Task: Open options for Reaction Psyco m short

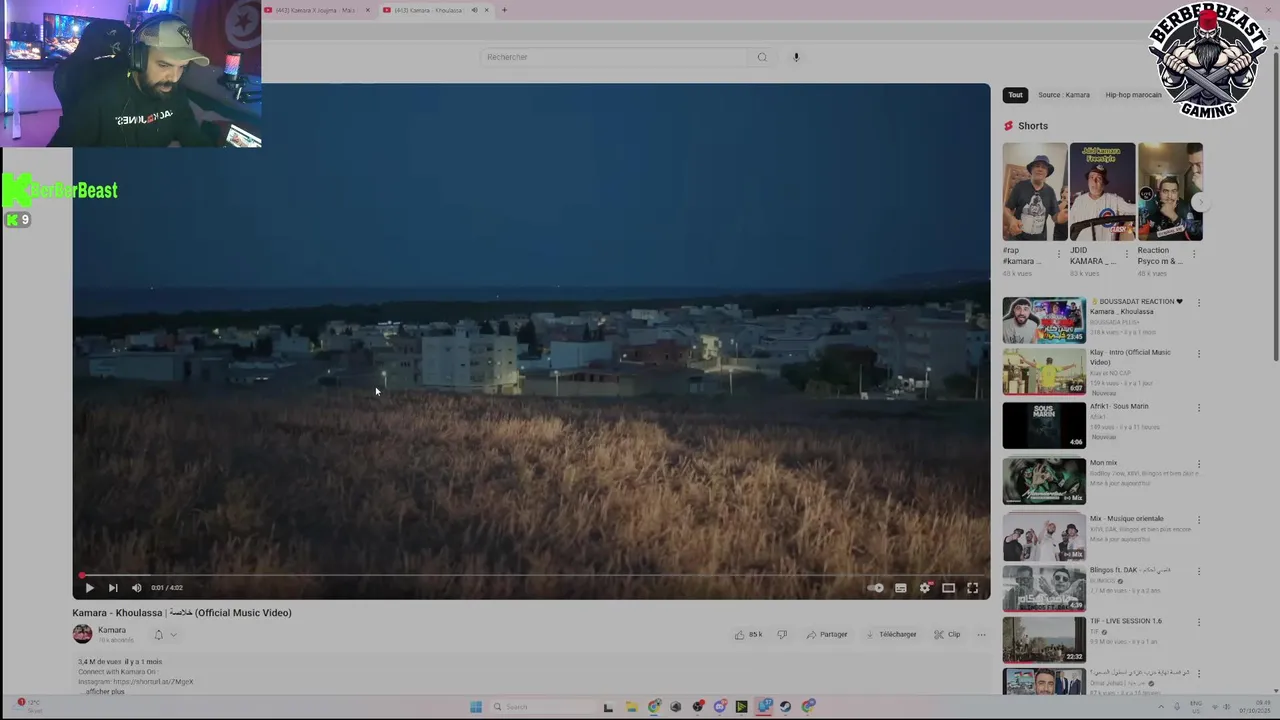Action: (x=1193, y=254)
